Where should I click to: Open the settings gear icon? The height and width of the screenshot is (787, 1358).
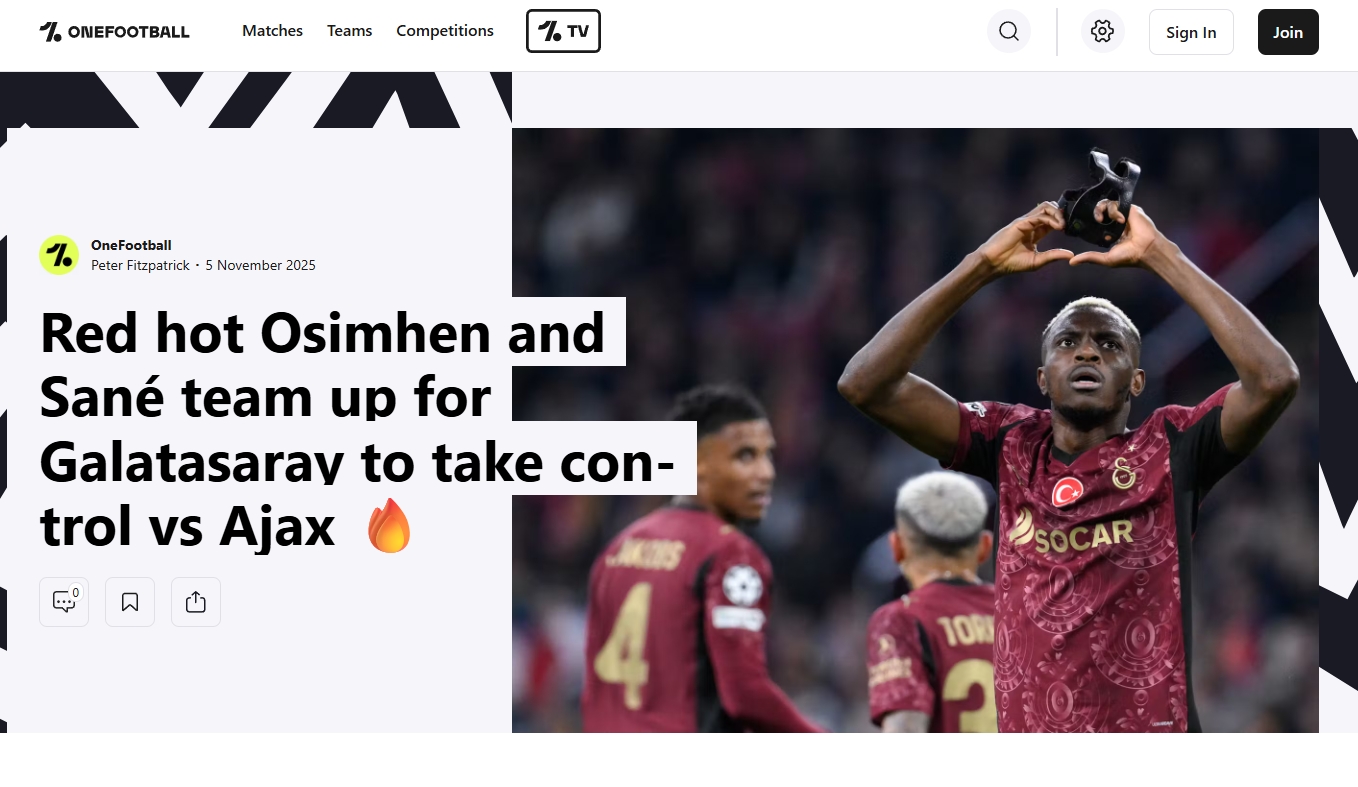point(1103,31)
